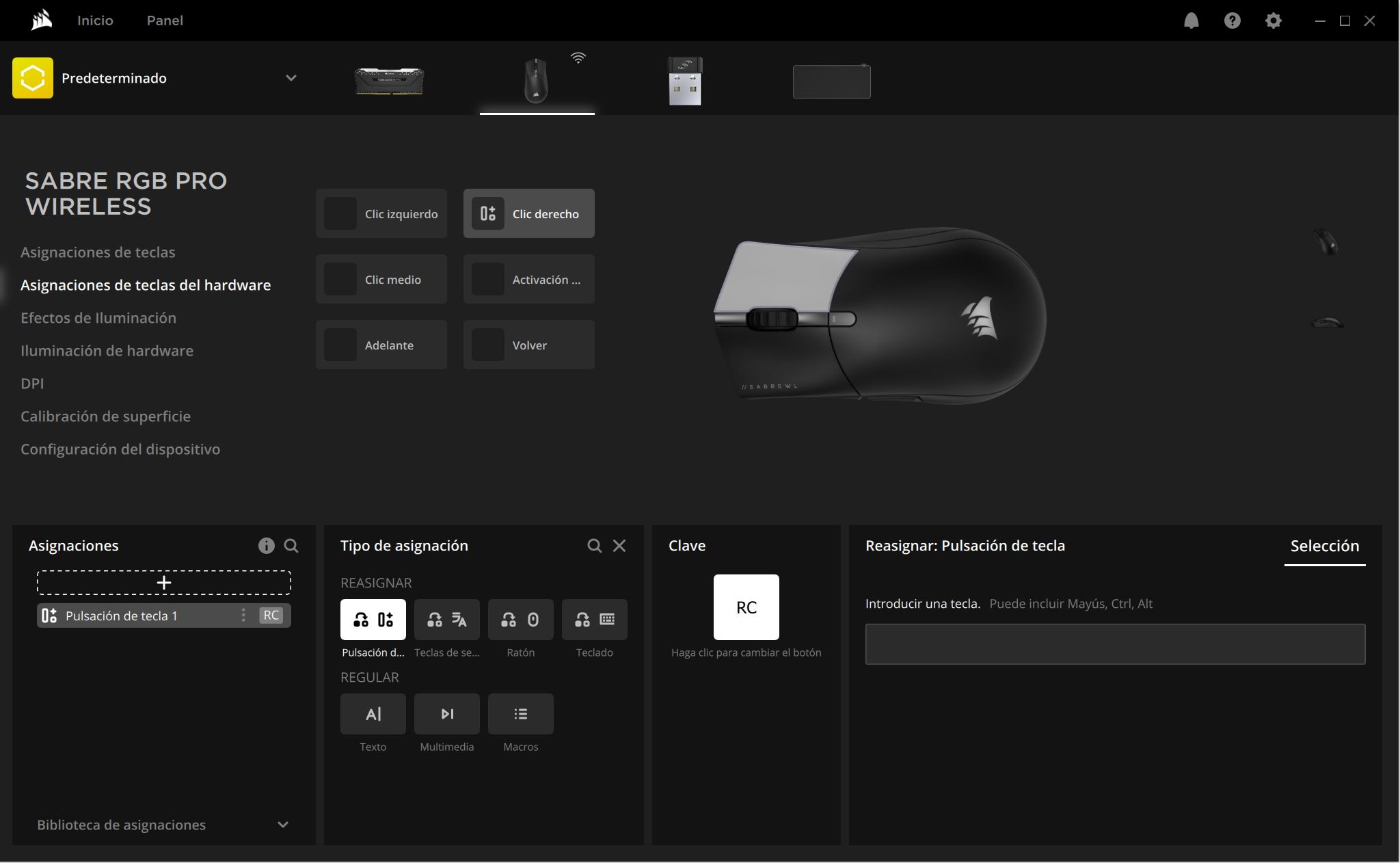The width and height of the screenshot is (1400, 863).
Task: Switch to side mouse view thumbnail
Action: click(1328, 322)
